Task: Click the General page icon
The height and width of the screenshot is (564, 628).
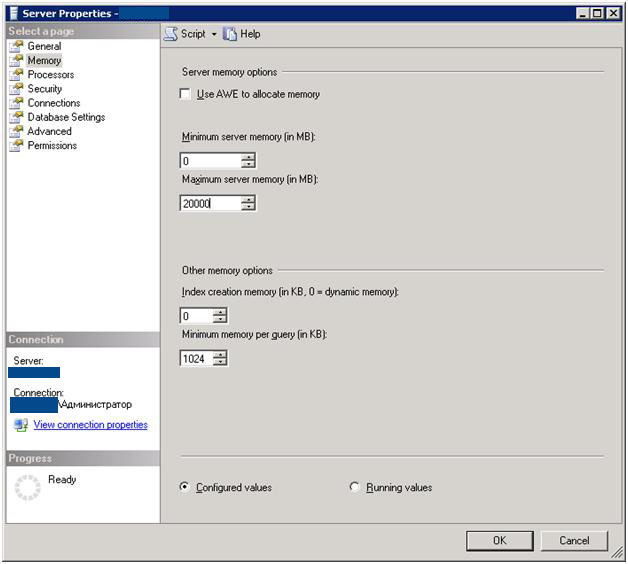Action: click(x=16, y=46)
